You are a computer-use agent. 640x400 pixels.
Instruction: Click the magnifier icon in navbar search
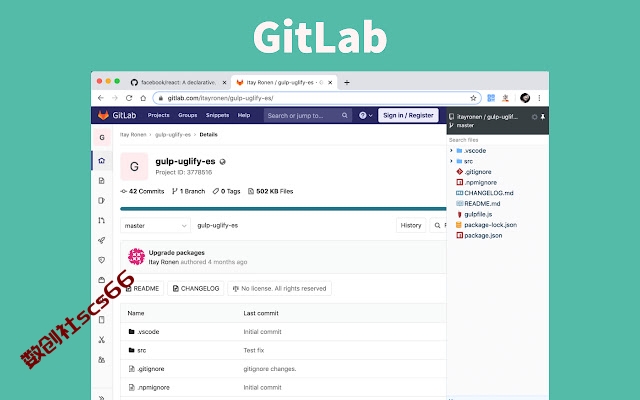tap(344, 116)
